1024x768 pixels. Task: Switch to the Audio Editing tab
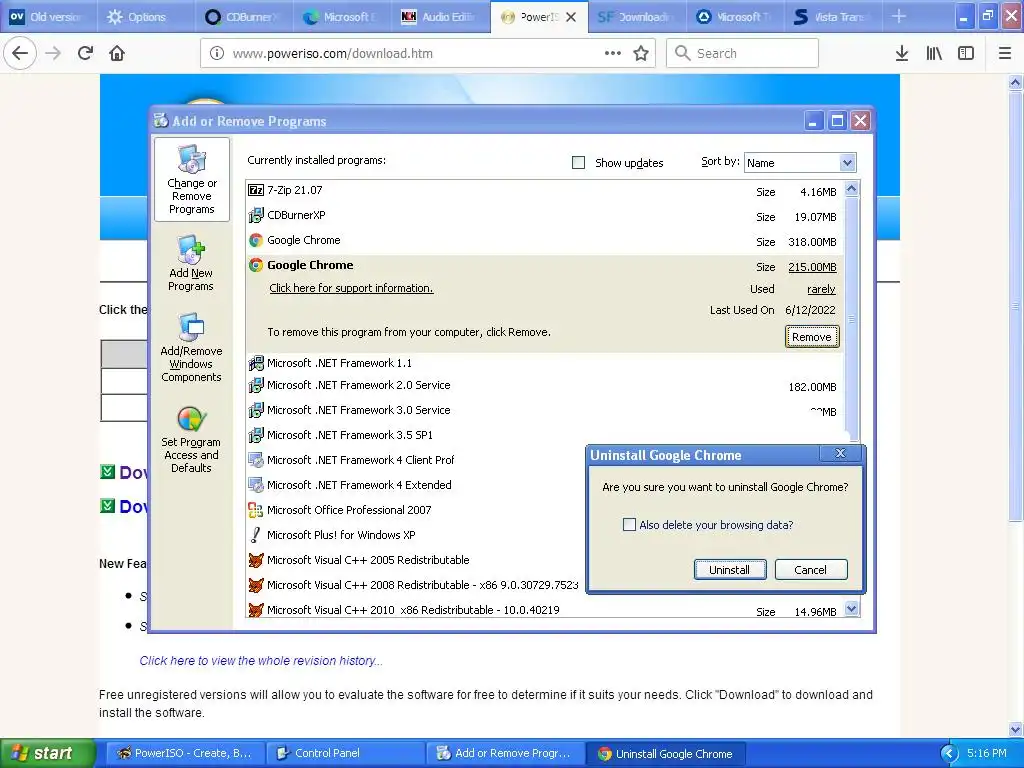tap(440, 17)
